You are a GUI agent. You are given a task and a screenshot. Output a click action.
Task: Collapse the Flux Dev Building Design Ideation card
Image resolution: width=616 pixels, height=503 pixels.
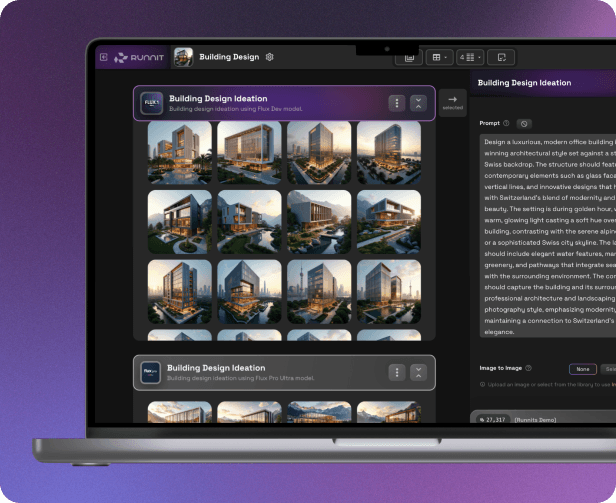click(x=418, y=103)
